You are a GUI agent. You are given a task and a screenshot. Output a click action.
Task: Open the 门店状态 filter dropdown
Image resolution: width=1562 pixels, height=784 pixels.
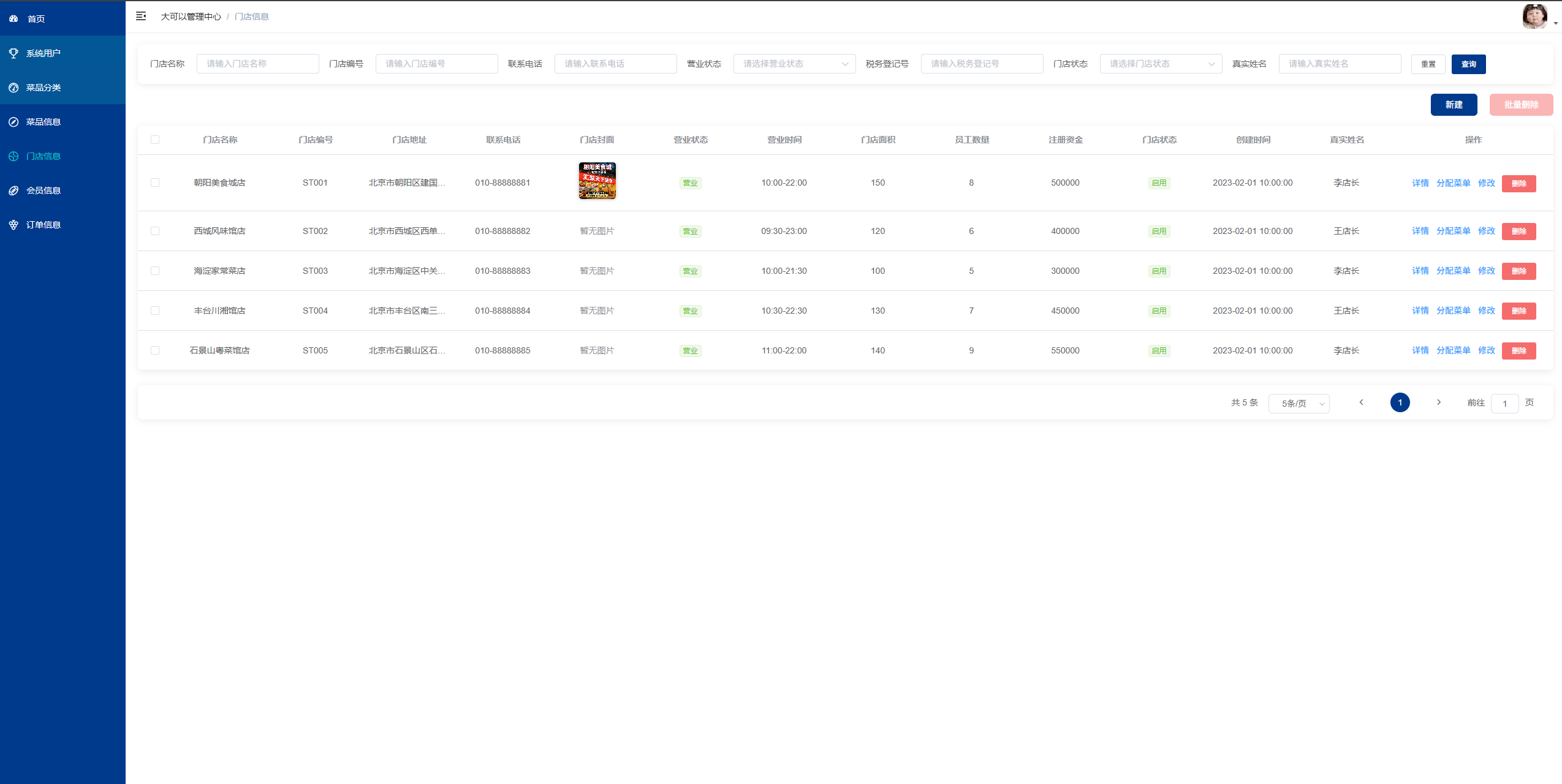point(1161,64)
